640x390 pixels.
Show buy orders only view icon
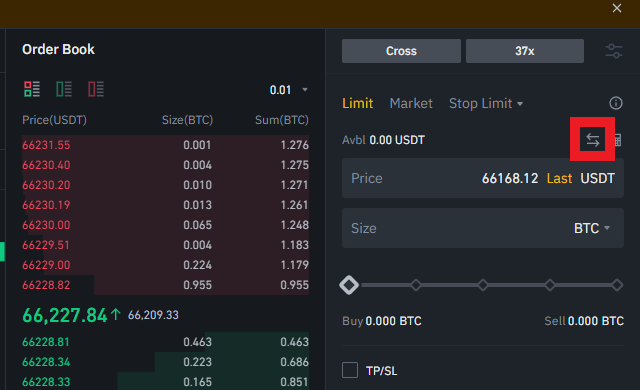pos(64,89)
